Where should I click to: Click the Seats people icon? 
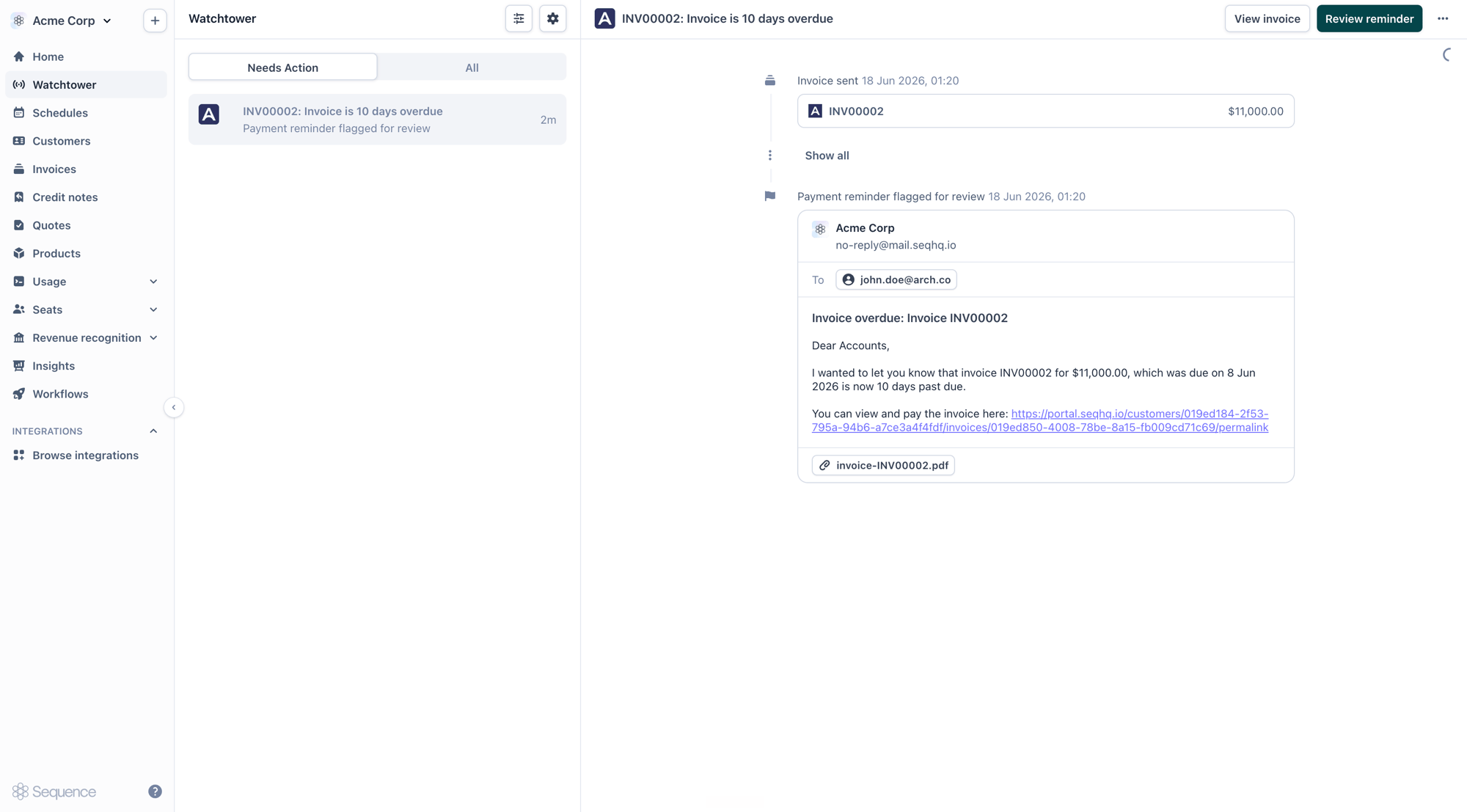tap(19, 310)
